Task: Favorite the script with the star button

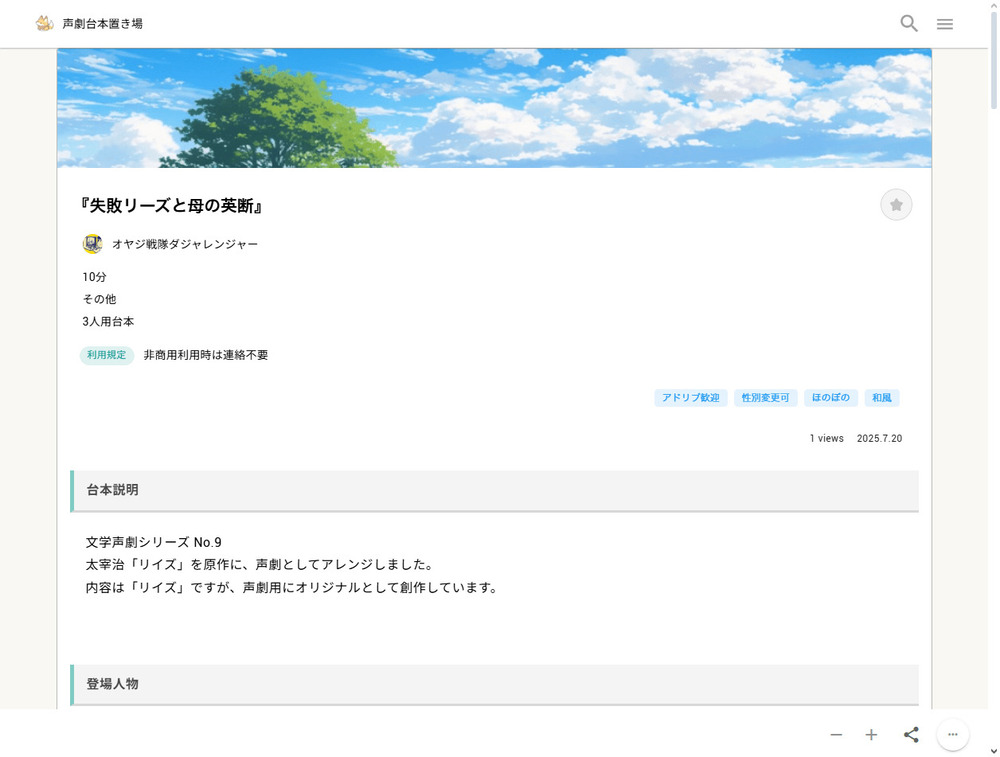Action: pyautogui.click(x=896, y=205)
